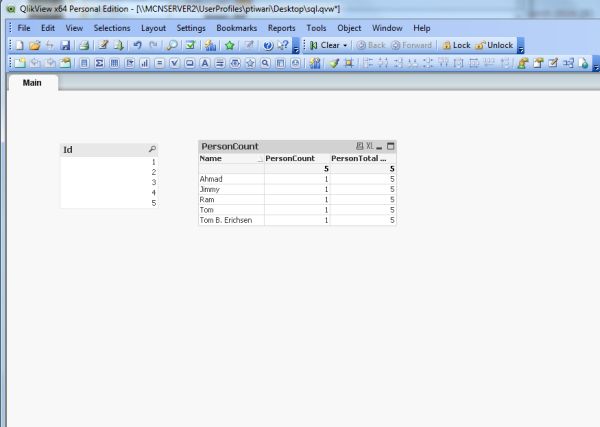This screenshot has height=427, width=600.
Task: Activate What's This context help cursor
Action: tap(283, 45)
